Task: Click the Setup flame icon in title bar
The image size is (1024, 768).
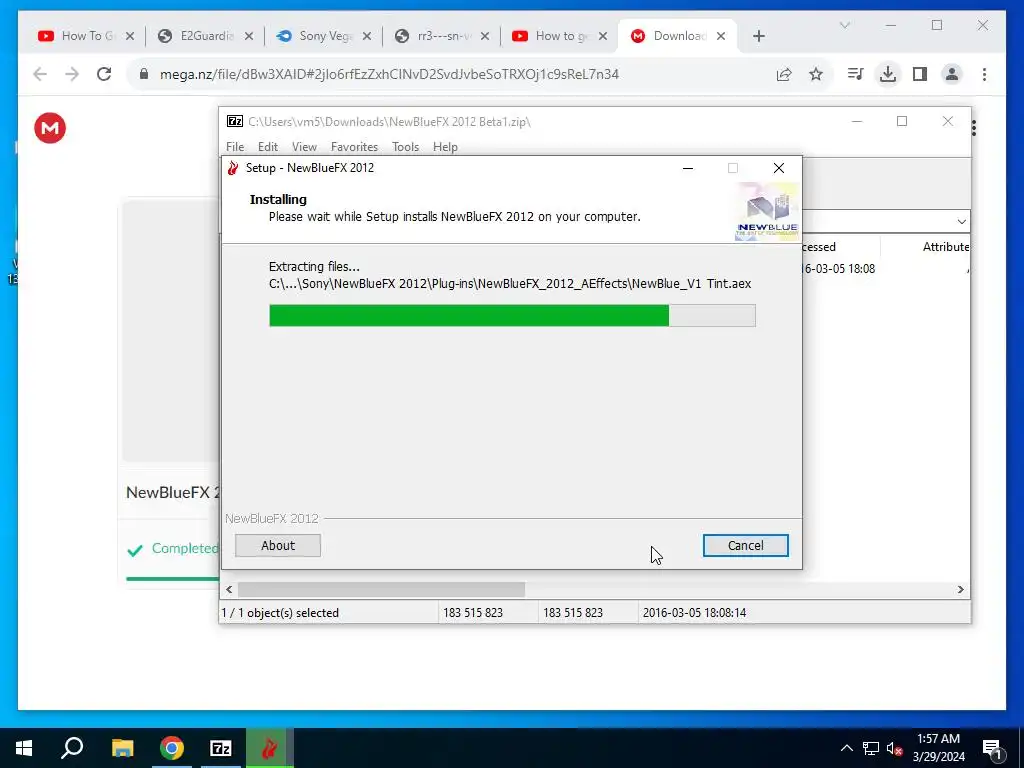Action: (233, 168)
